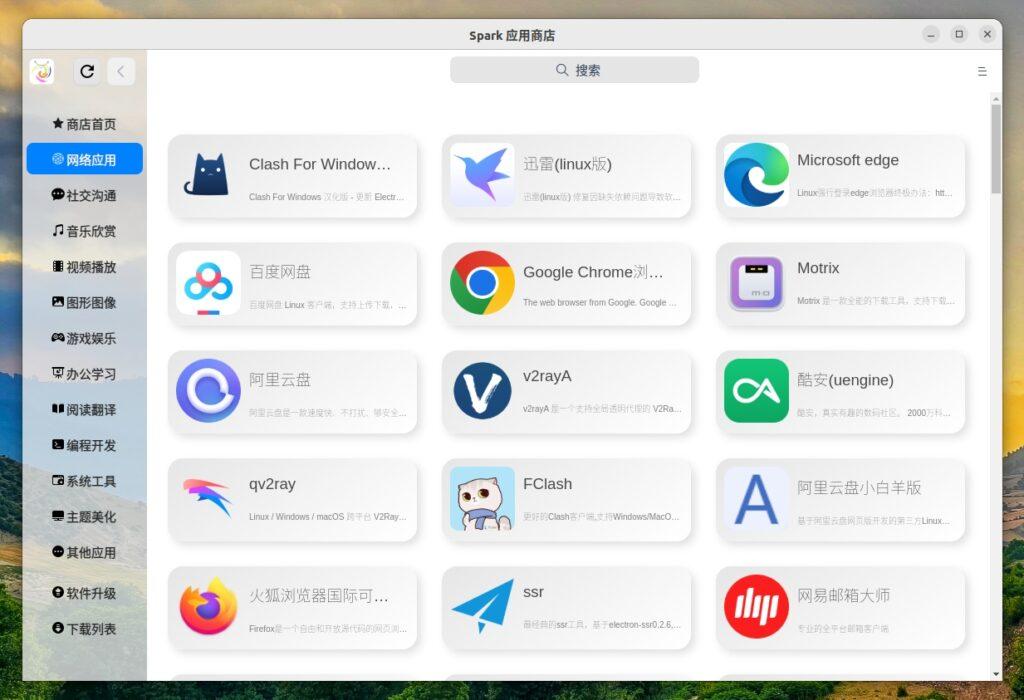The height and width of the screenshot is (700, 1024).
Task: Switch to 商店首页 in the sidebar
Action: 84,124
